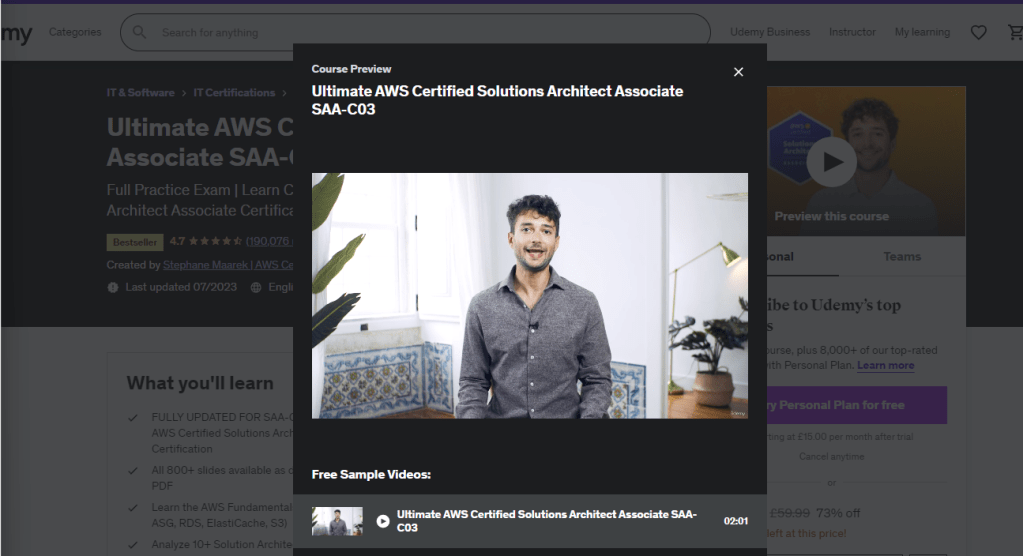1023x556 pixels.
Task: Click the Udemy logo
Action: (x=16, y=33)
